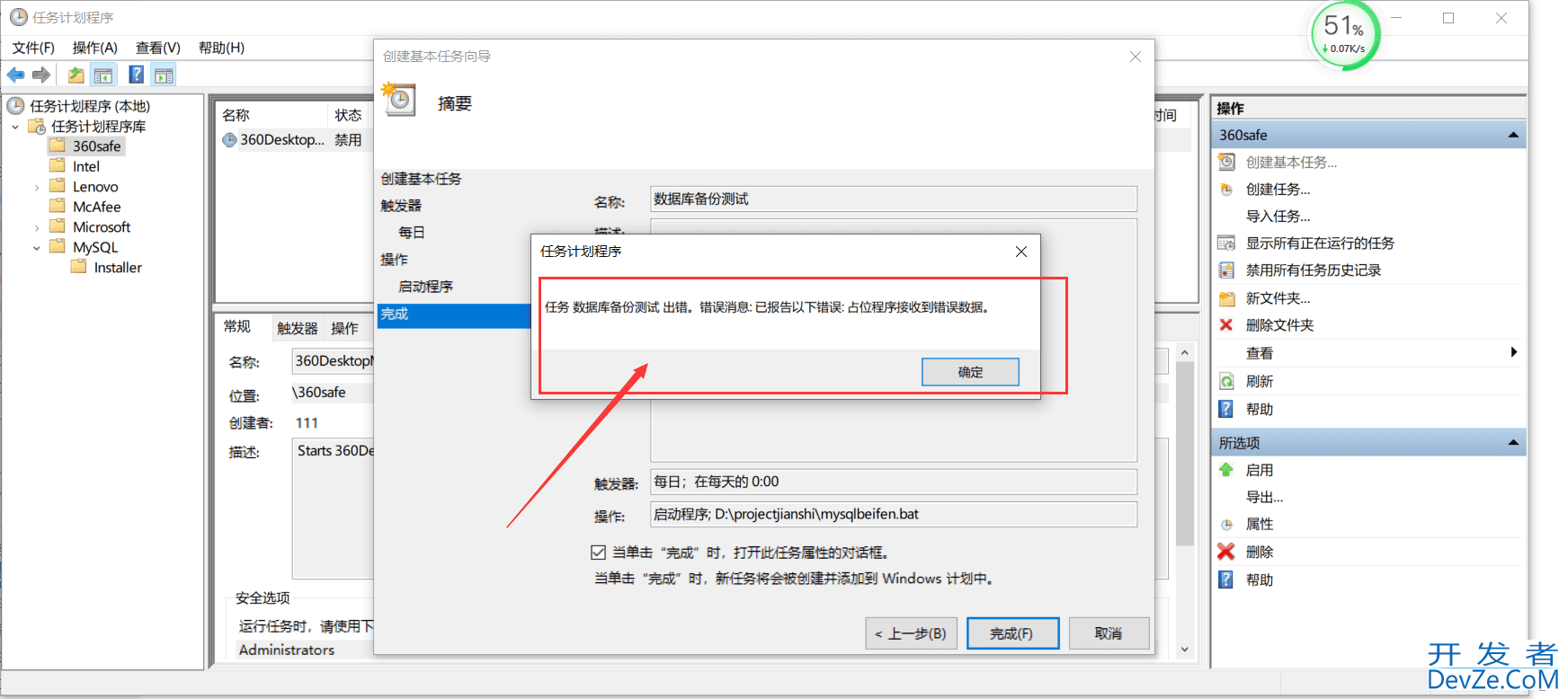Select the 触发器 step in wizard sidebar
Viewport: 1568px width, 699px height.
tap(401, 206)
